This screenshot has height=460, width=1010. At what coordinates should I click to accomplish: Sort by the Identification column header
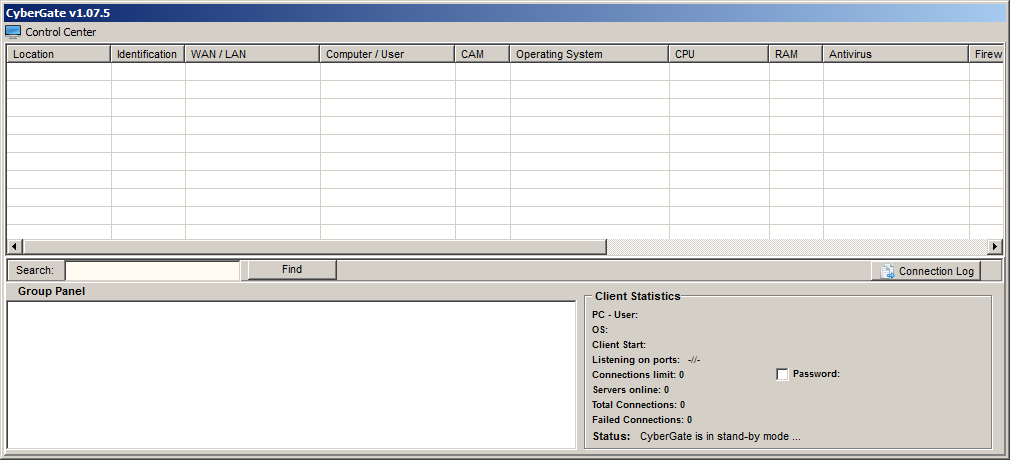click(147, 54)
